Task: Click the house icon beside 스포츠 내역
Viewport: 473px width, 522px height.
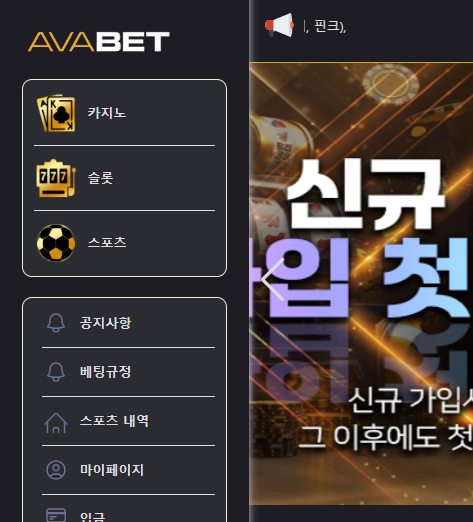Action: [x=56, y=423]
